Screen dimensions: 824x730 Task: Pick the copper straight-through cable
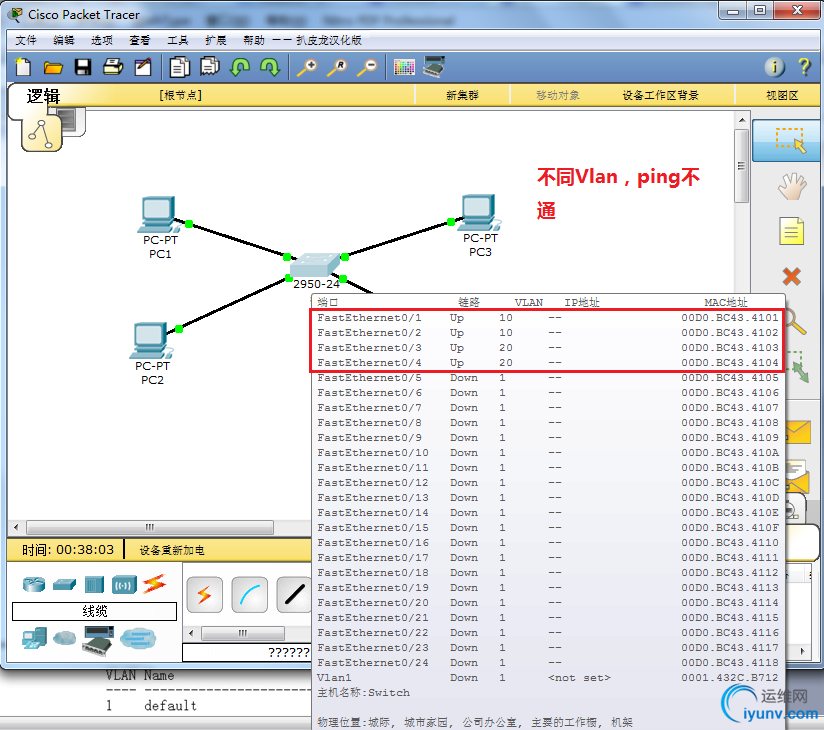pos(294,594)
